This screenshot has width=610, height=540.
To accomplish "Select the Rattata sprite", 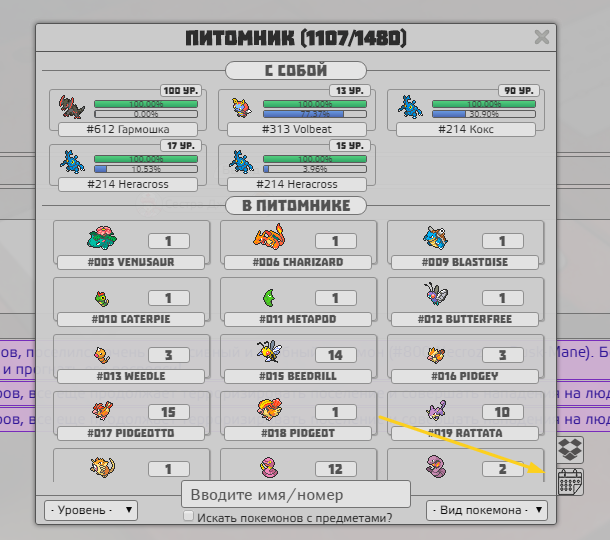I will 436,411.
